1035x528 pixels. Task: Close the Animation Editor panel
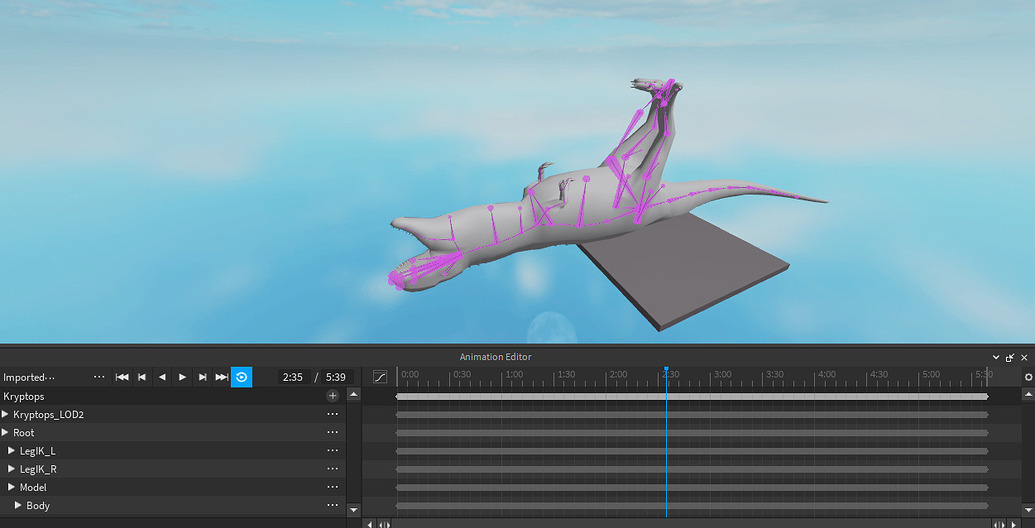pyautogui.click(x=1024, y=357)
